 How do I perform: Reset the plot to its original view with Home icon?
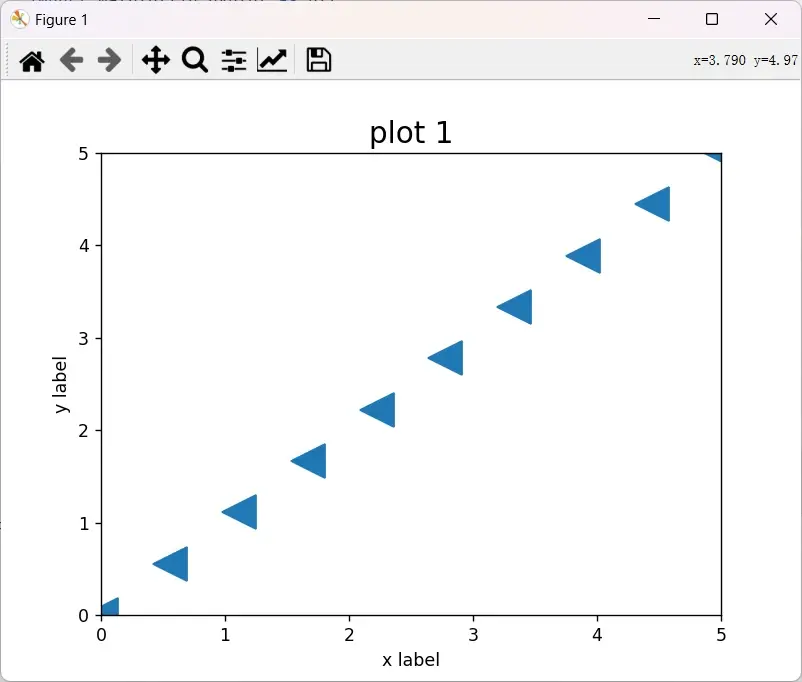click(32, 61)
